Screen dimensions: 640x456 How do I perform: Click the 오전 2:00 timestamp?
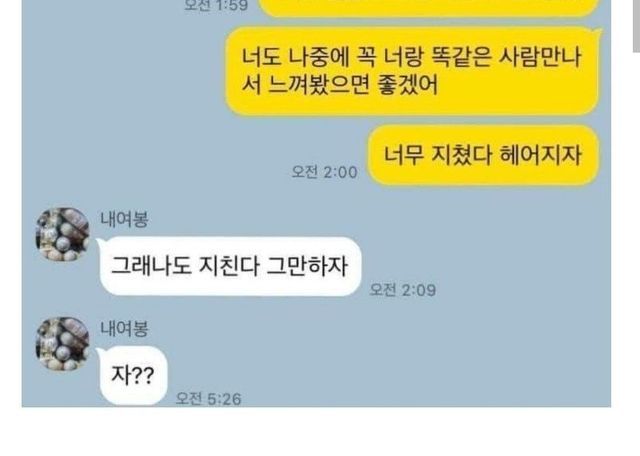point(324,172)
